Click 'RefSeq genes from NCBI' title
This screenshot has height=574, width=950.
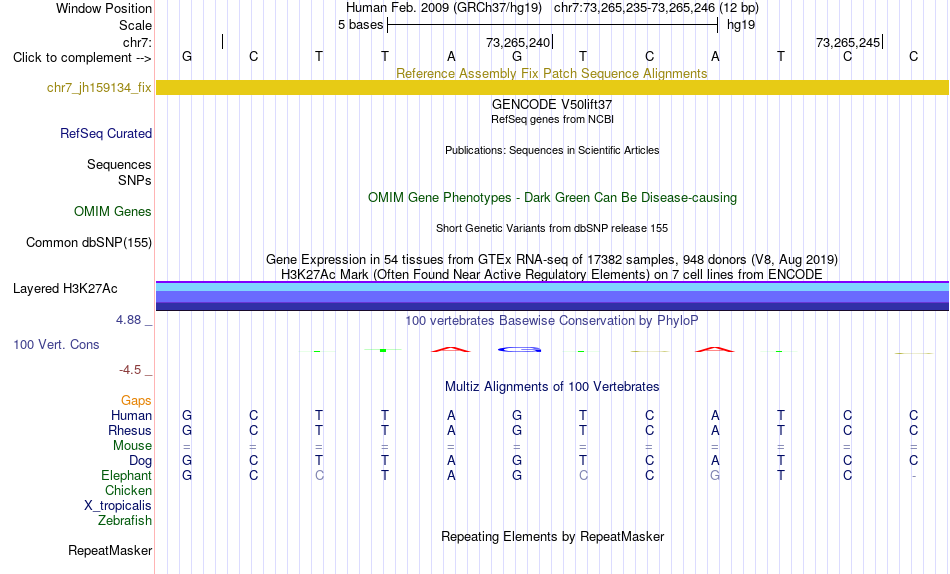coord(553,119)
